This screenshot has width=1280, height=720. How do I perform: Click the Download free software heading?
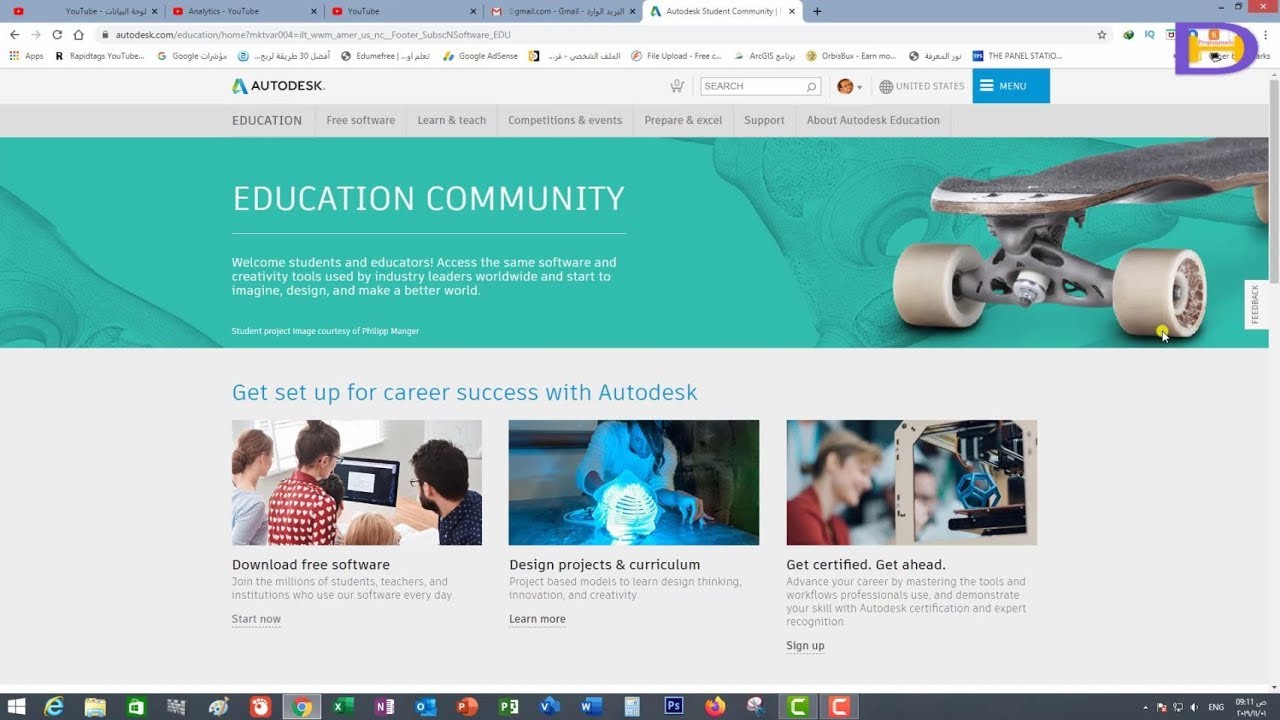coord(311,565)
